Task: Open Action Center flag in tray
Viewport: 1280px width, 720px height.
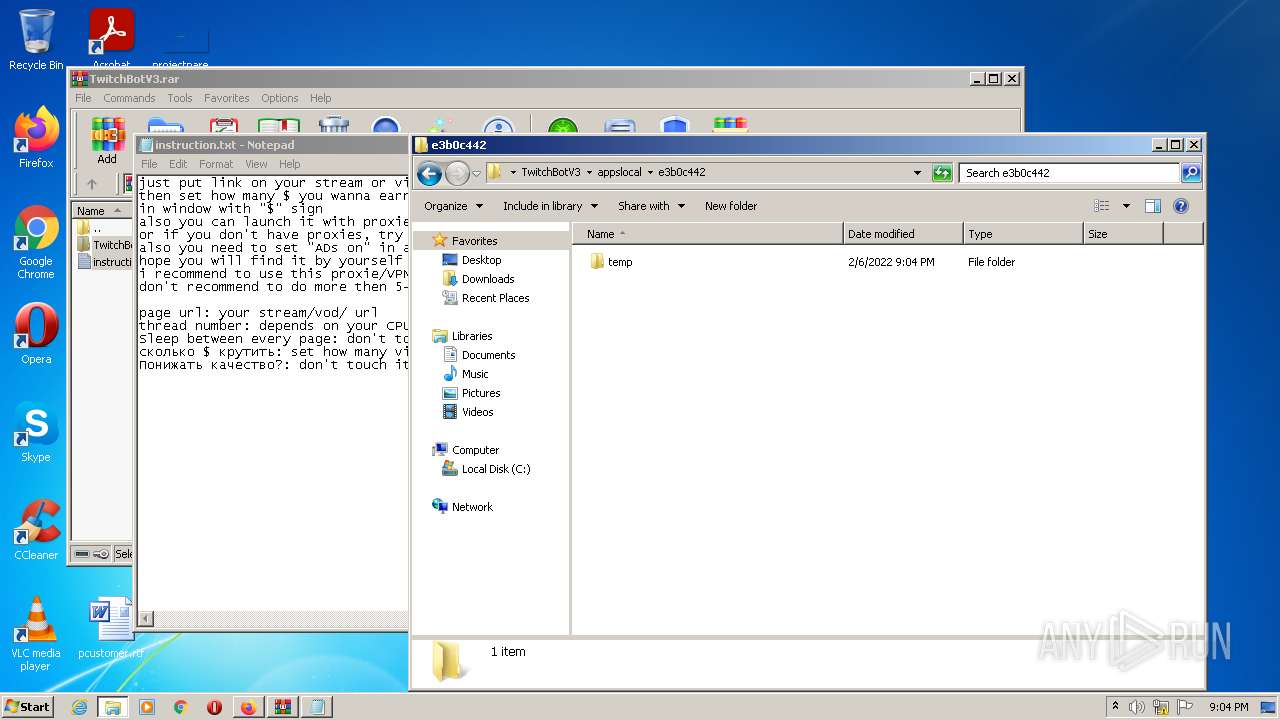Action: [1185, 707]
